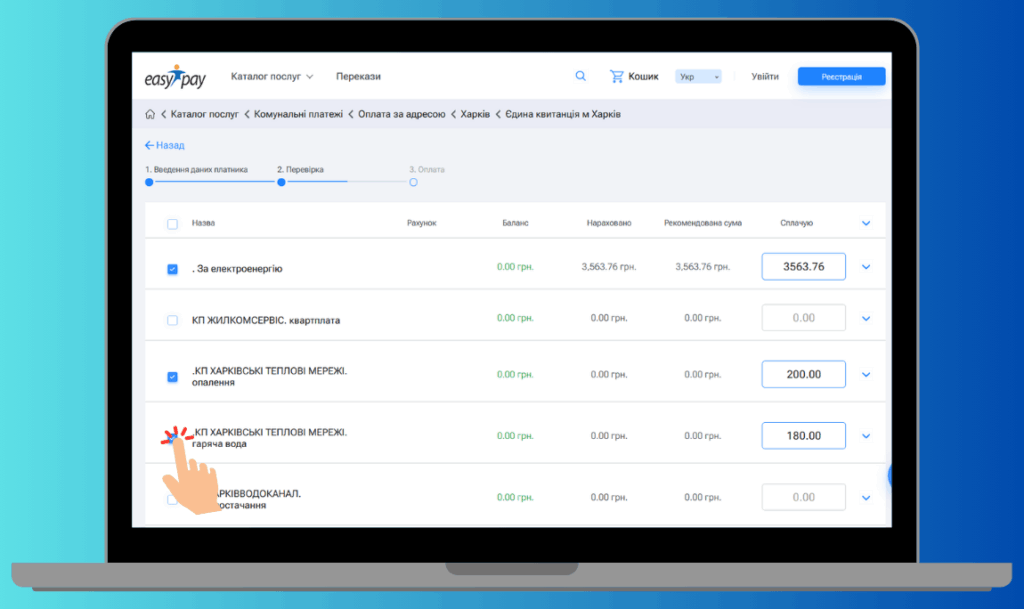Expand the За електроенергію row details
1024x609 pixels.
click(x=866, y=267)
